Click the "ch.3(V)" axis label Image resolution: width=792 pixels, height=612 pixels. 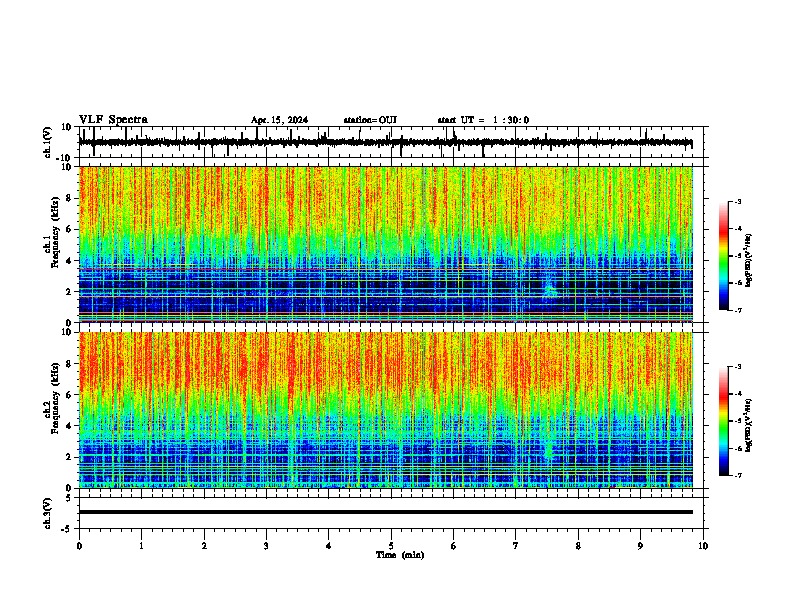coord(47,513)
